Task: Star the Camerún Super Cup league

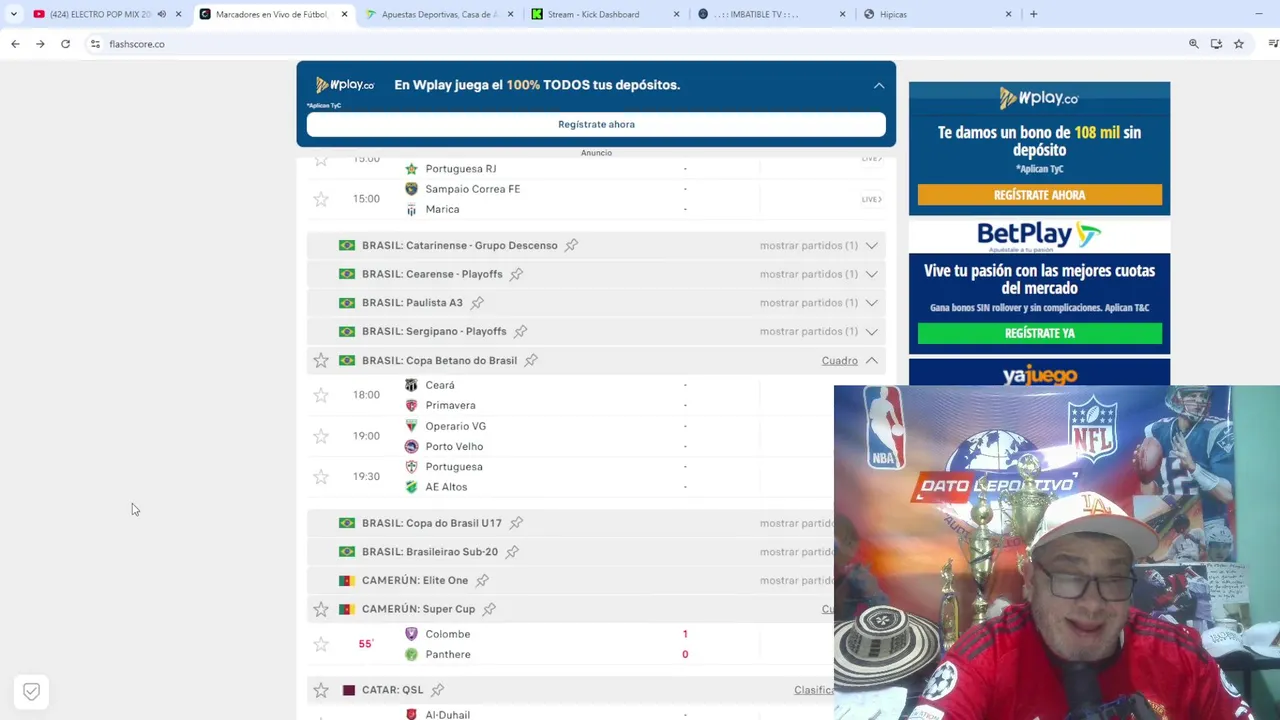Action: (321, 609)
